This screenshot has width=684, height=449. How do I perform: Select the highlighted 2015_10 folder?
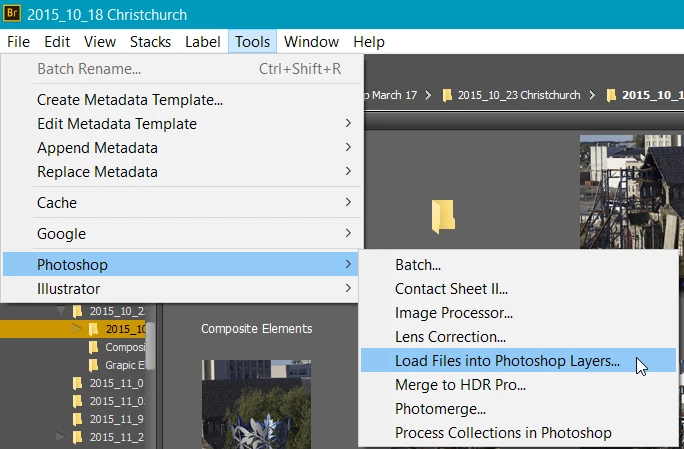[117, 329]
